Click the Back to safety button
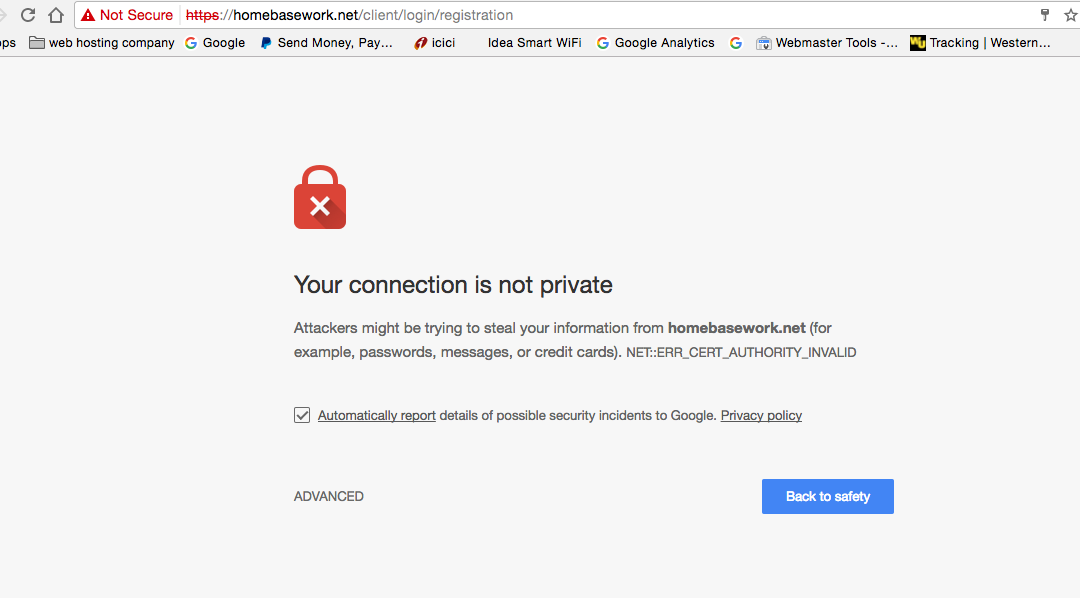 tap(827, 496)
